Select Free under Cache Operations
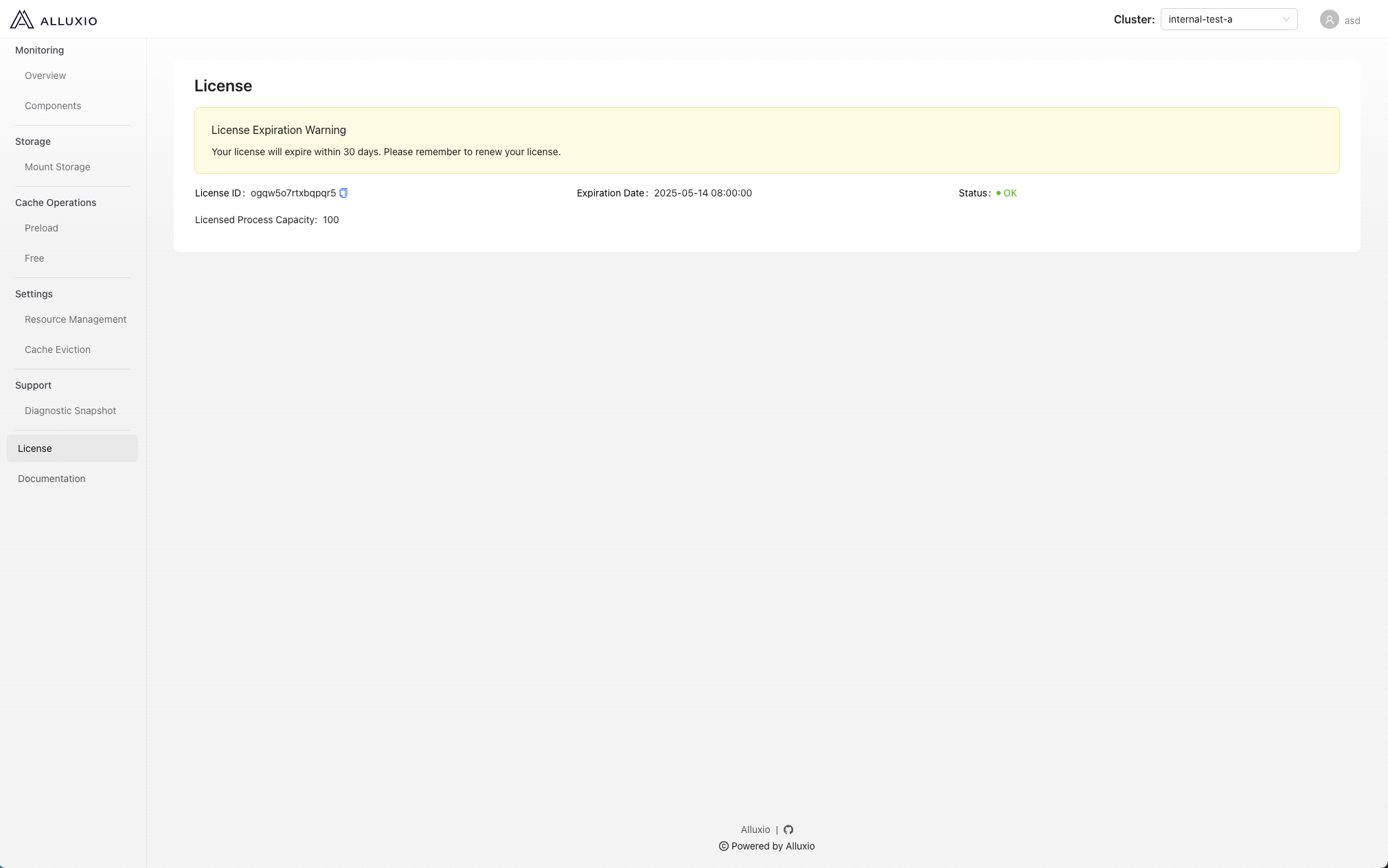1388x868 pixels. [34, 258]
